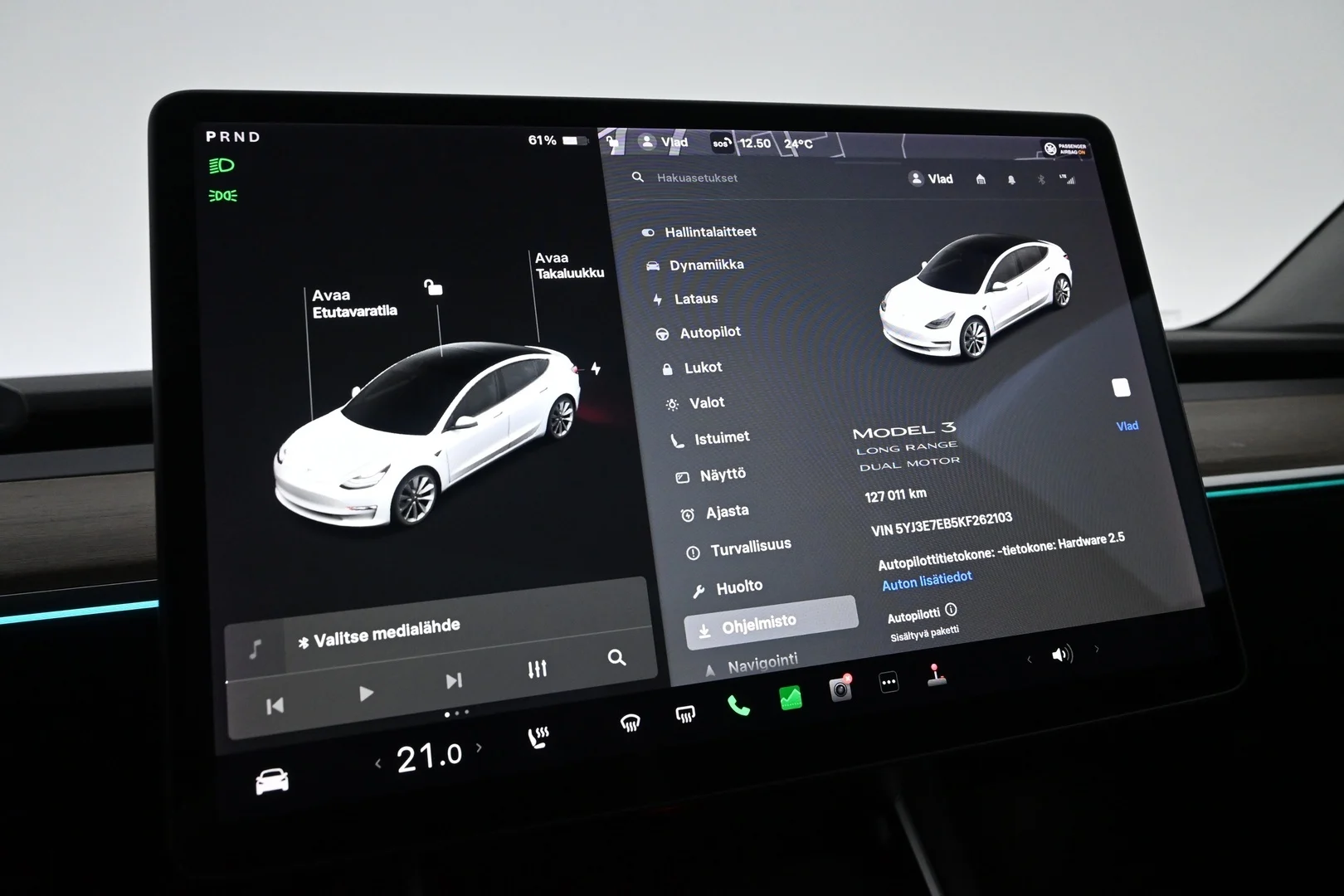The image size is (1344, 896).
Task: Open the media equalizer icon
Action: [x=538, y=669]
